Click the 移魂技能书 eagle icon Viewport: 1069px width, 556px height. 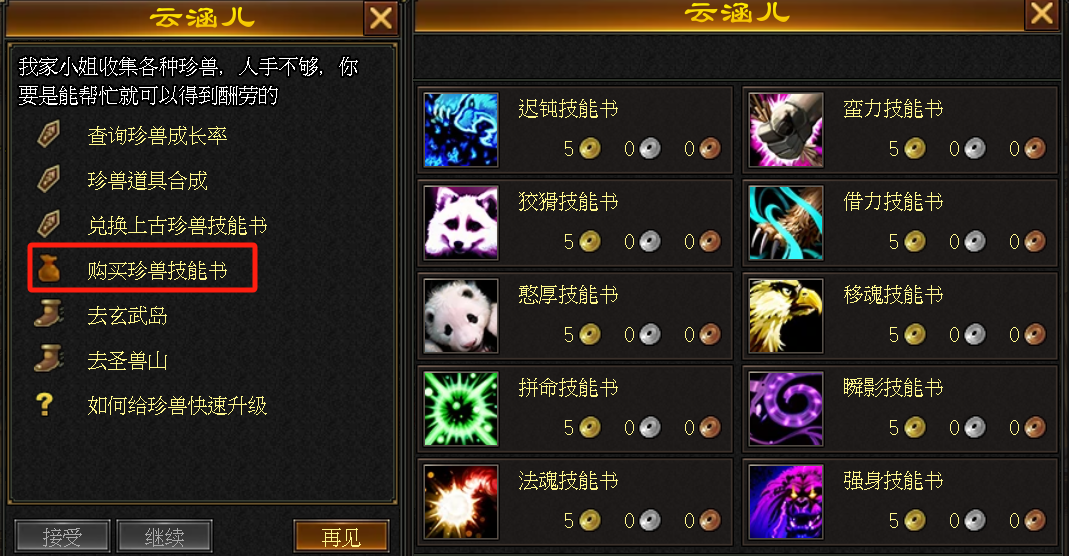point(786,316)
